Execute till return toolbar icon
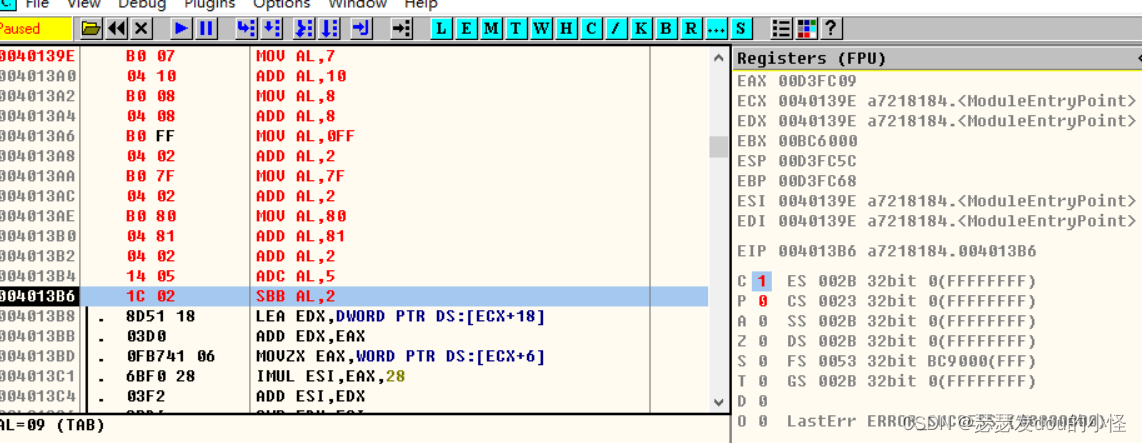 361,29
